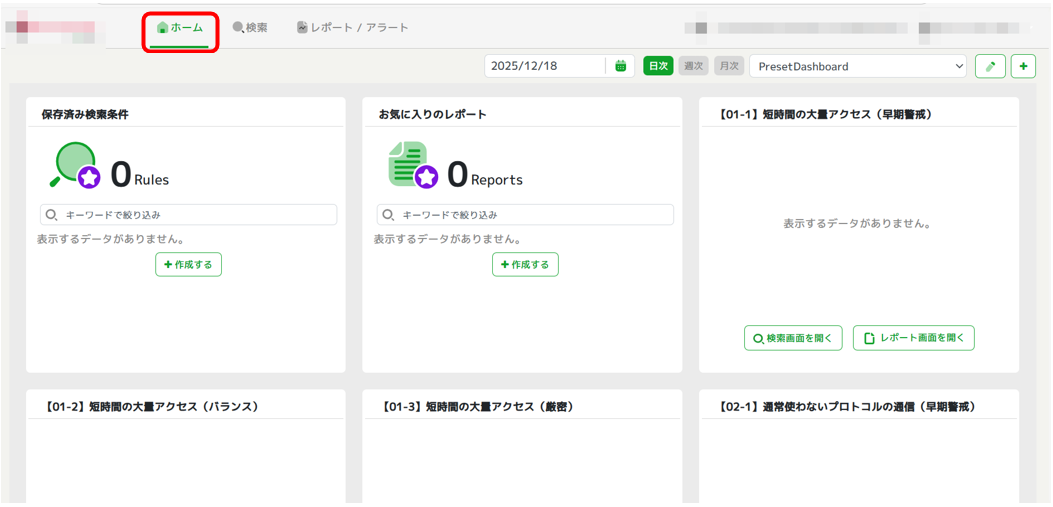The image size is (1053, 507).
Task: Open the PresetDashboard dropdown
Action: (858, 66)
